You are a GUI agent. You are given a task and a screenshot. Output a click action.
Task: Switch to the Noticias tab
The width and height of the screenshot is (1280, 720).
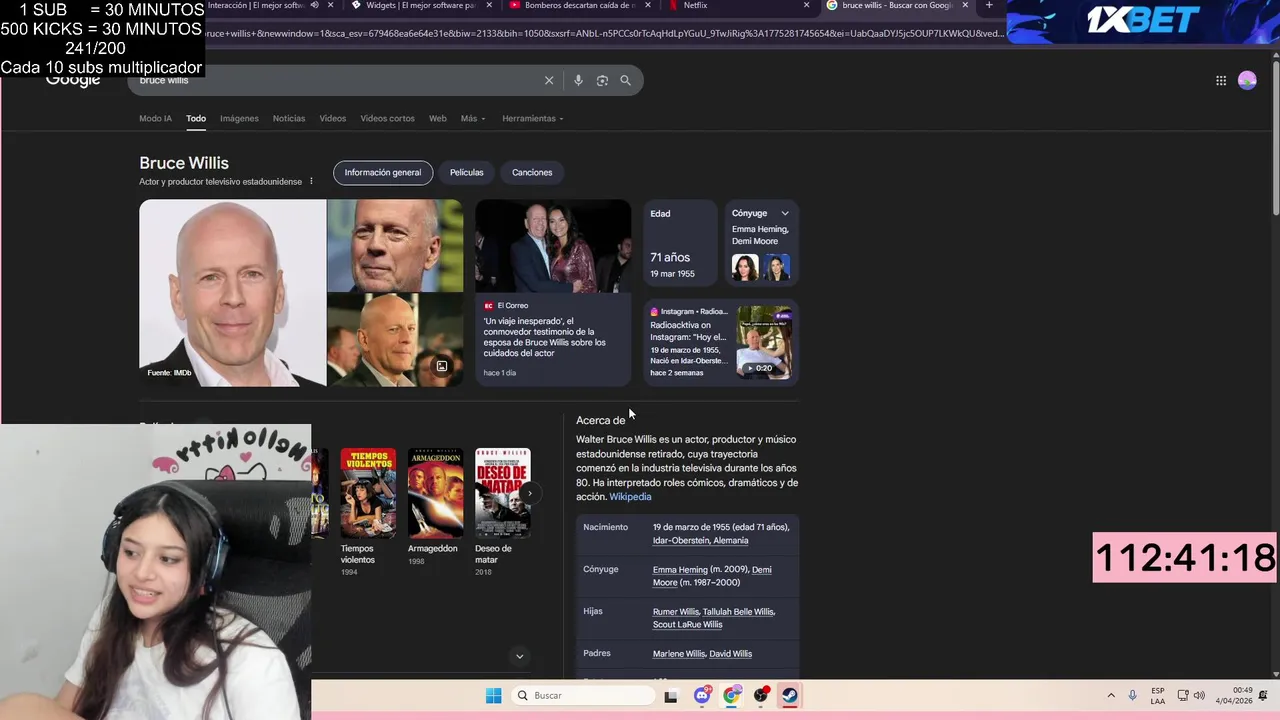pyautogui.click(x=289, y=118)
